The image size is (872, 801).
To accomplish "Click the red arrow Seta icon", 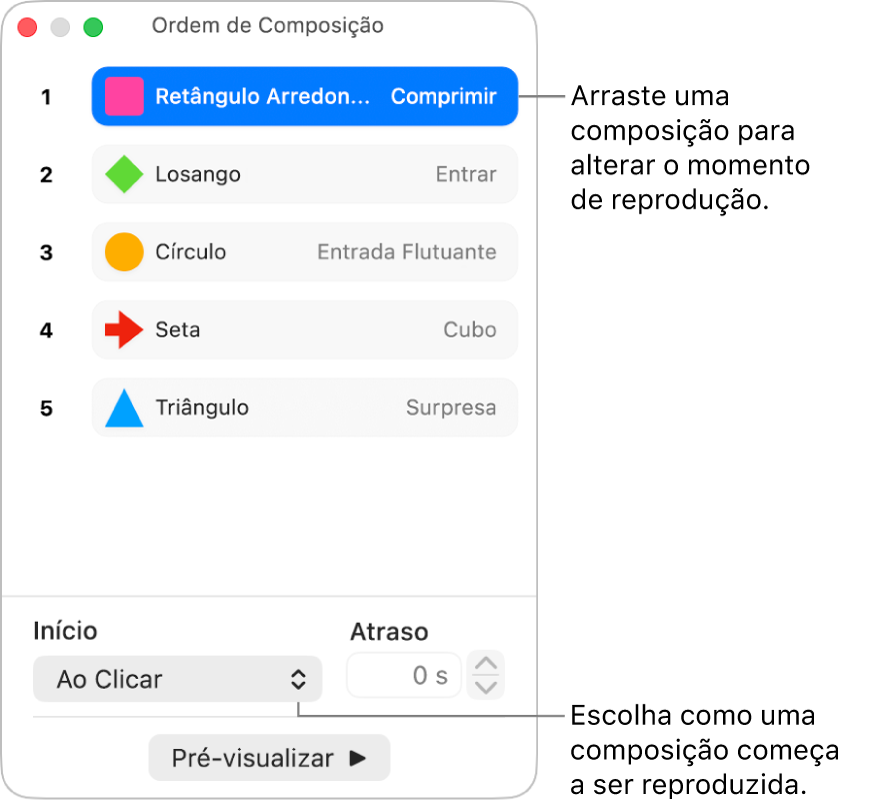I will [124, 330].
